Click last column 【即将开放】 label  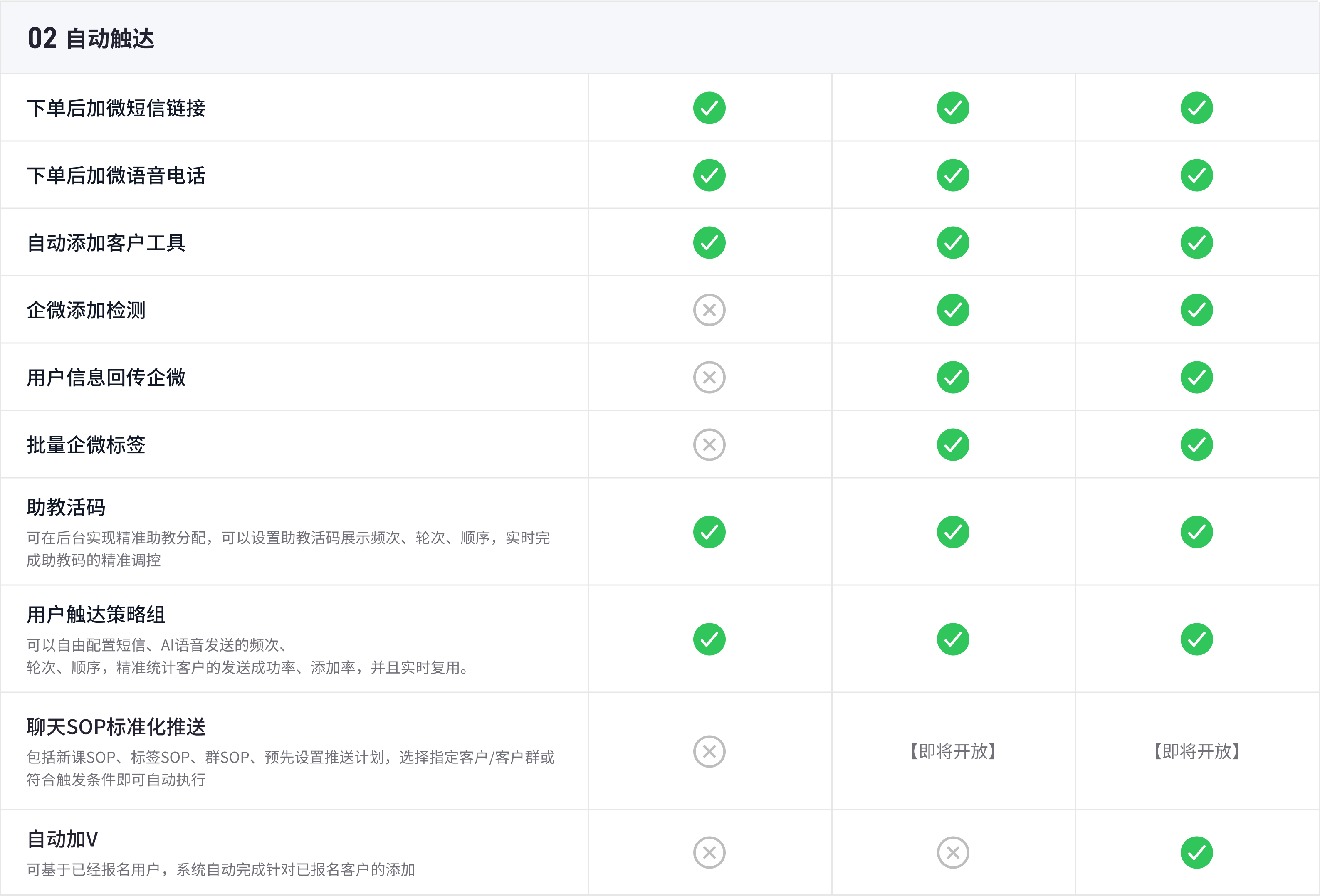1196,751
